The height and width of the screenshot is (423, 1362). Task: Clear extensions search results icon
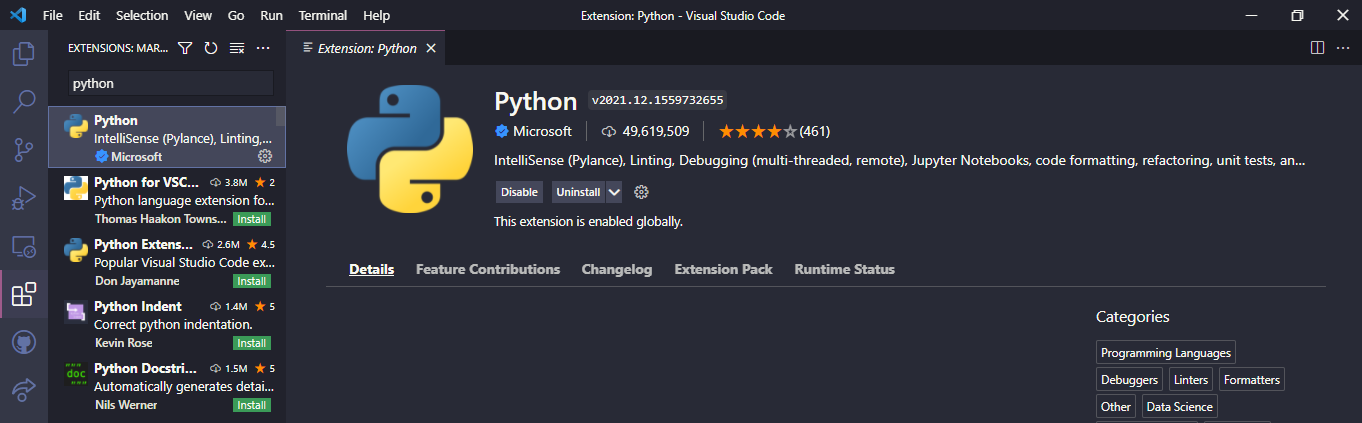pyautogui.click(x=237, y=48)
